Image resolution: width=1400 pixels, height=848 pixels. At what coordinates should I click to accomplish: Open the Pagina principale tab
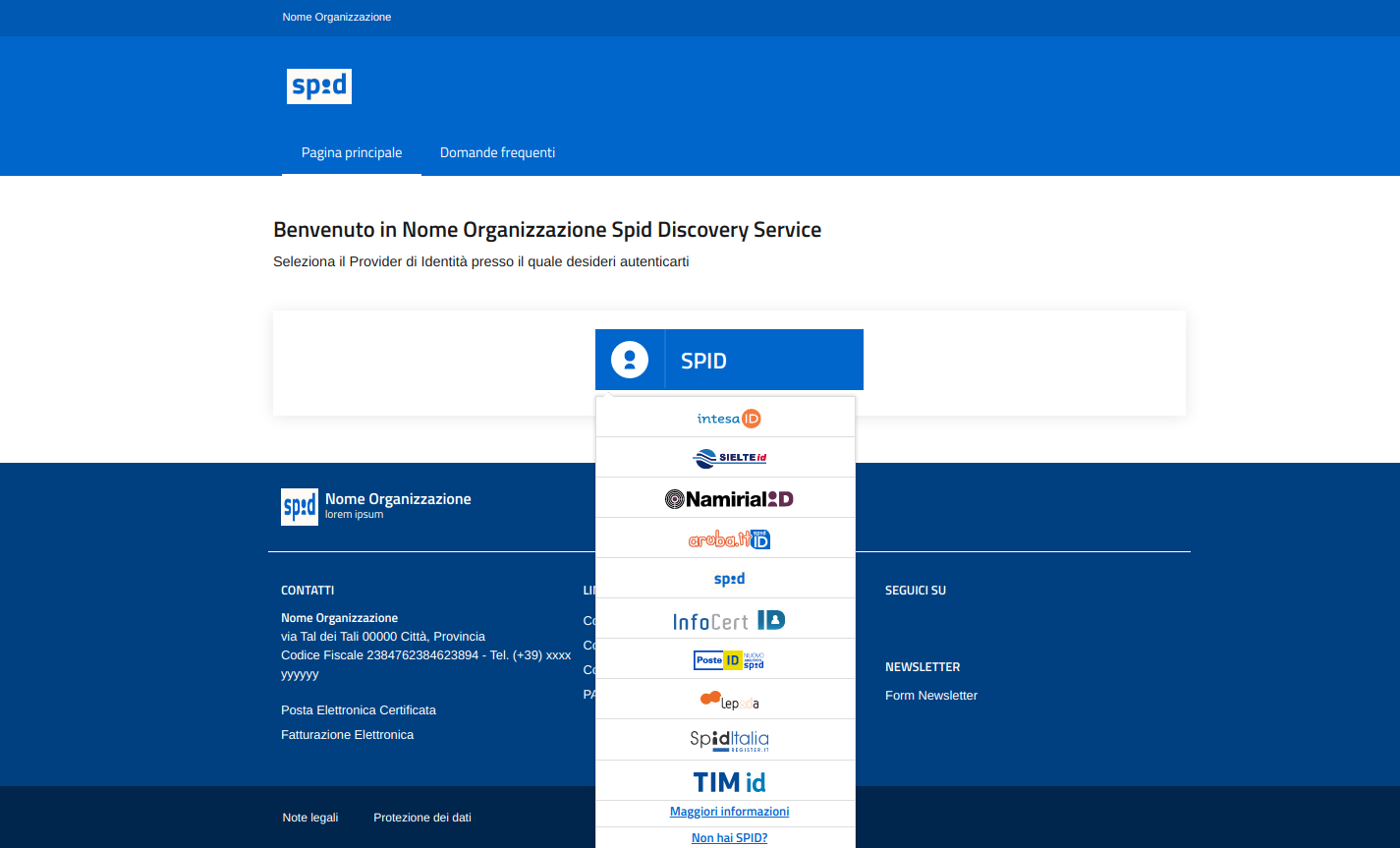coord(352,152)
